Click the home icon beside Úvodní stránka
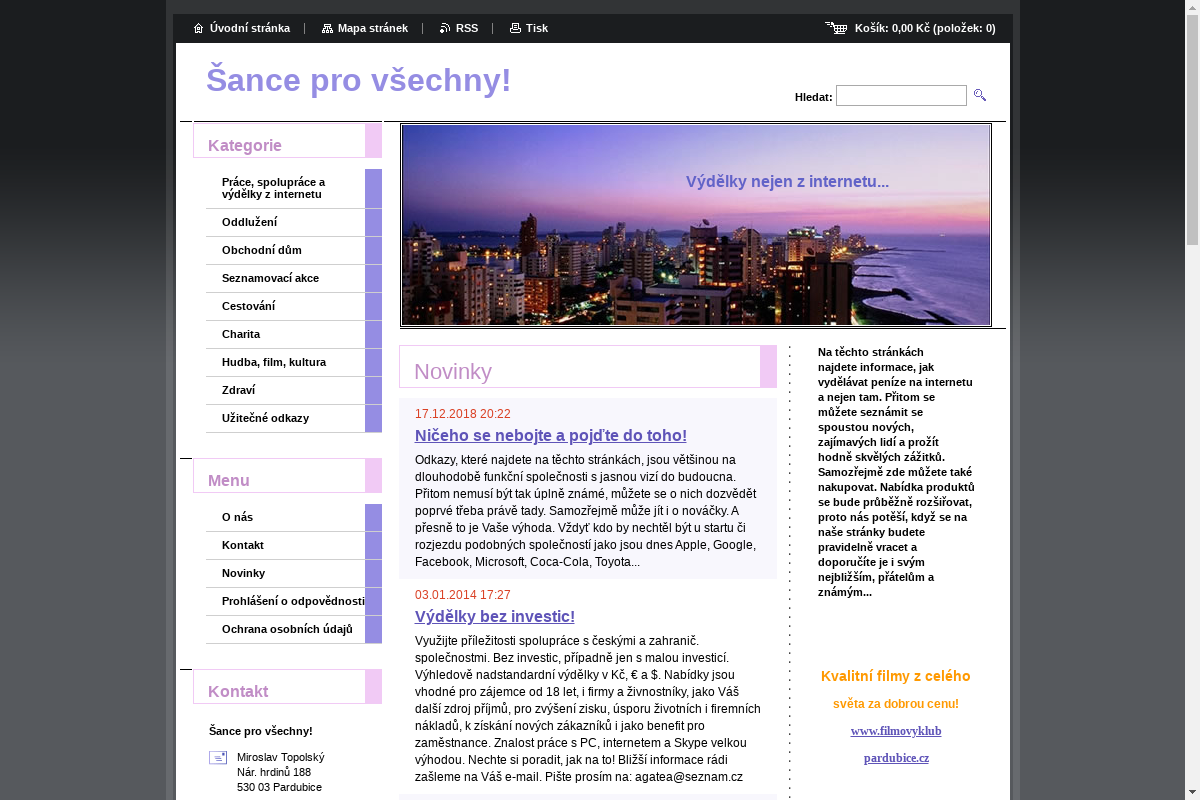Image resolution: width=1200 pixels, height=800 pixels. (198, 28)
